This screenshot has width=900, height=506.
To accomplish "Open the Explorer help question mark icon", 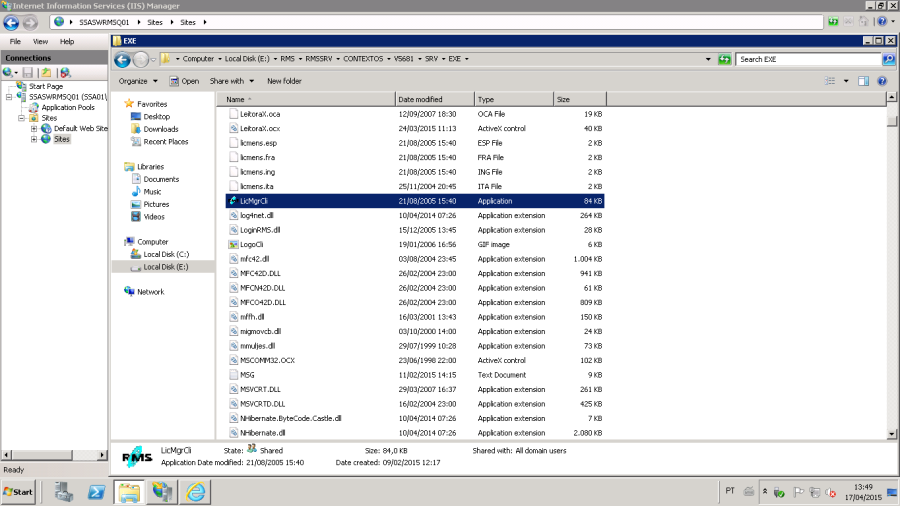I will click(x=882, y=81).
